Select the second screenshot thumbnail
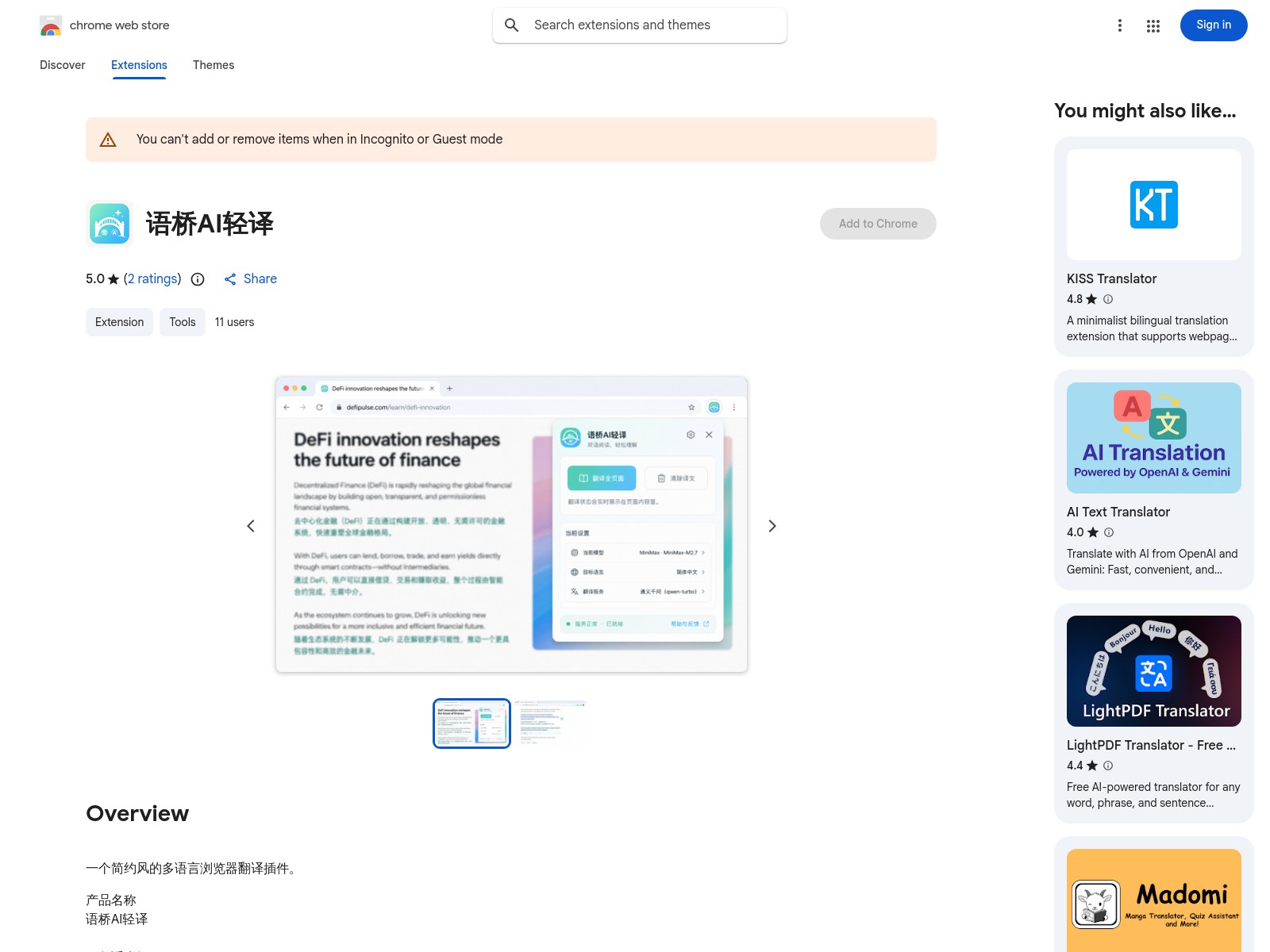 551,724
